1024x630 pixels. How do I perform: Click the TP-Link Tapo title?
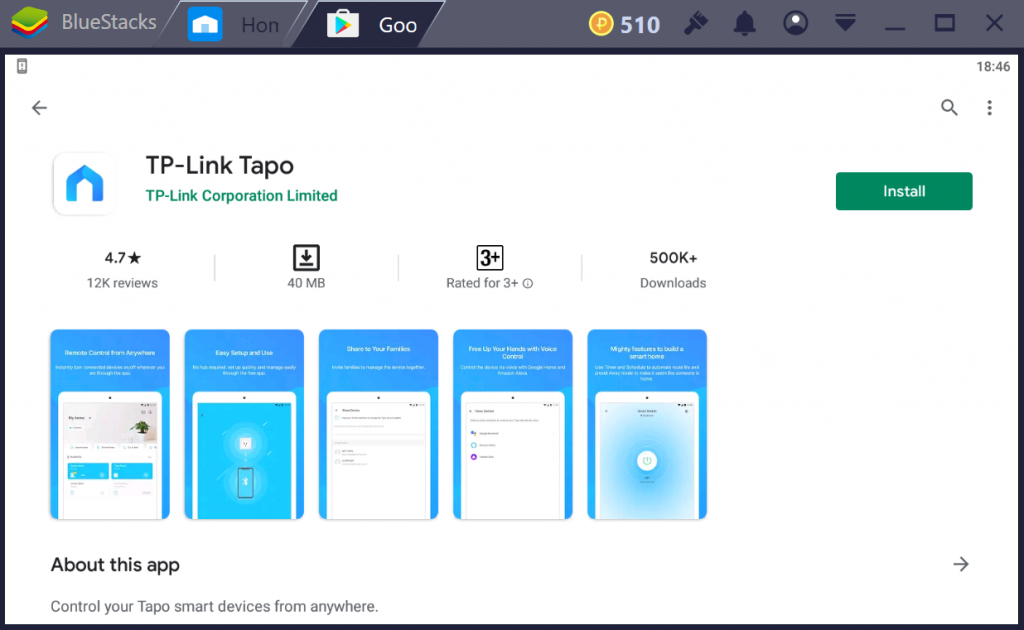pos(219,165)
